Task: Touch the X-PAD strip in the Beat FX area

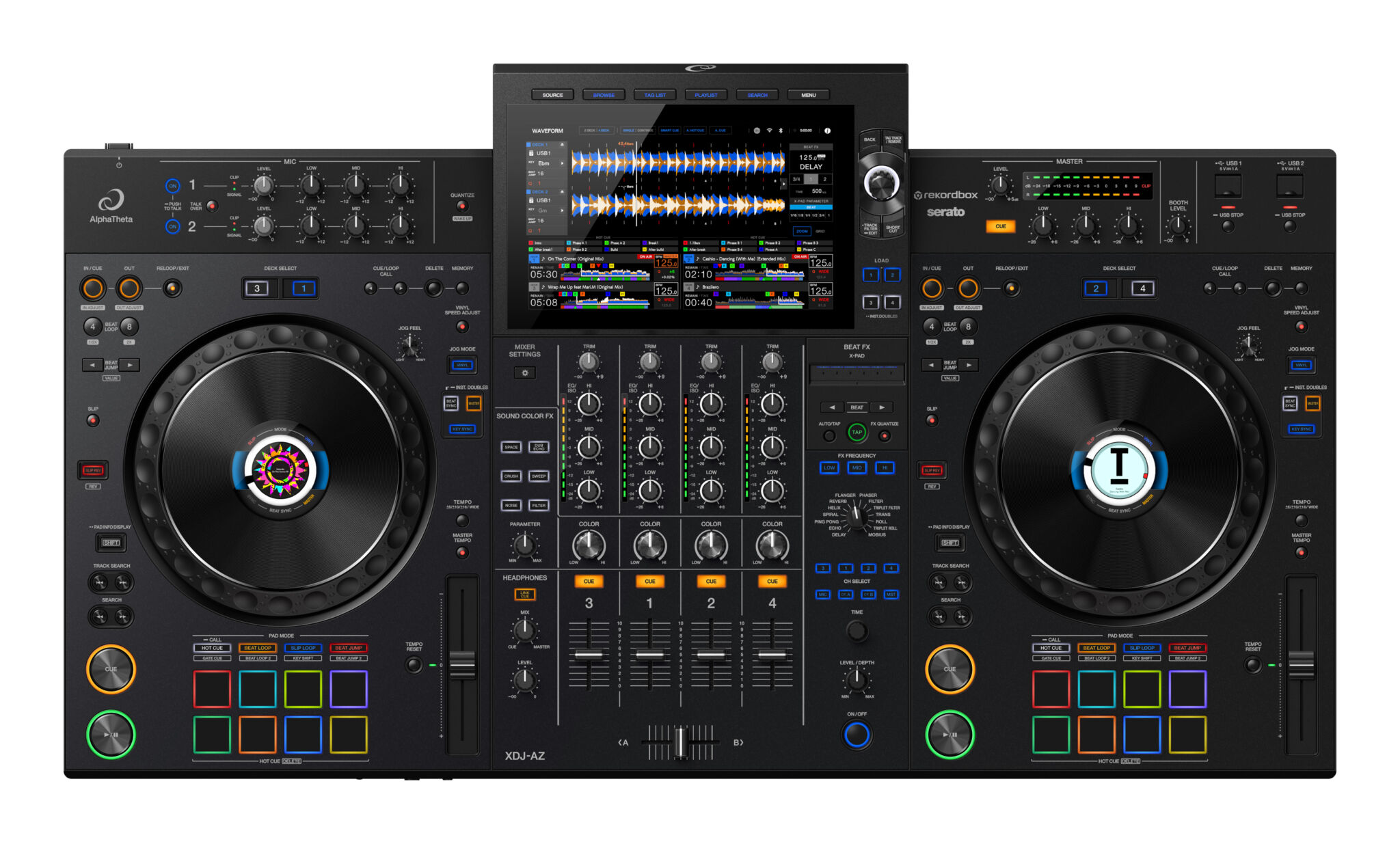Action: point(857,372)
